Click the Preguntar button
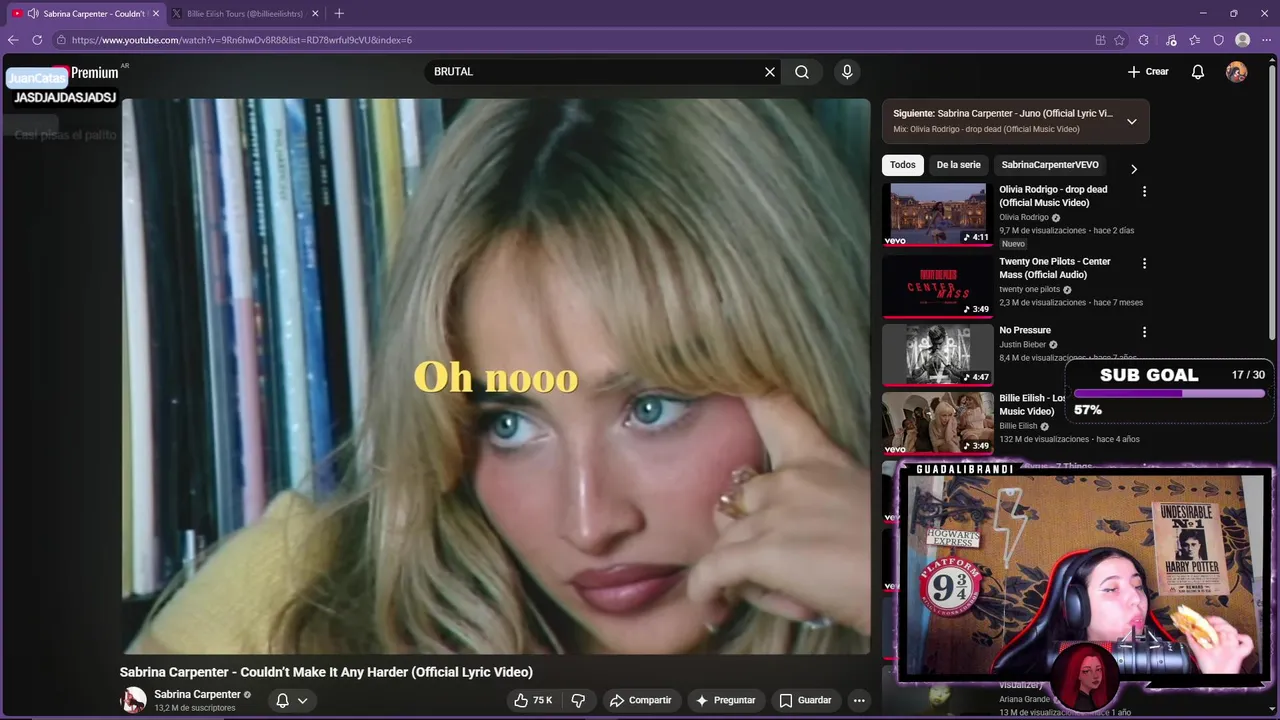 tap(725, 700)
